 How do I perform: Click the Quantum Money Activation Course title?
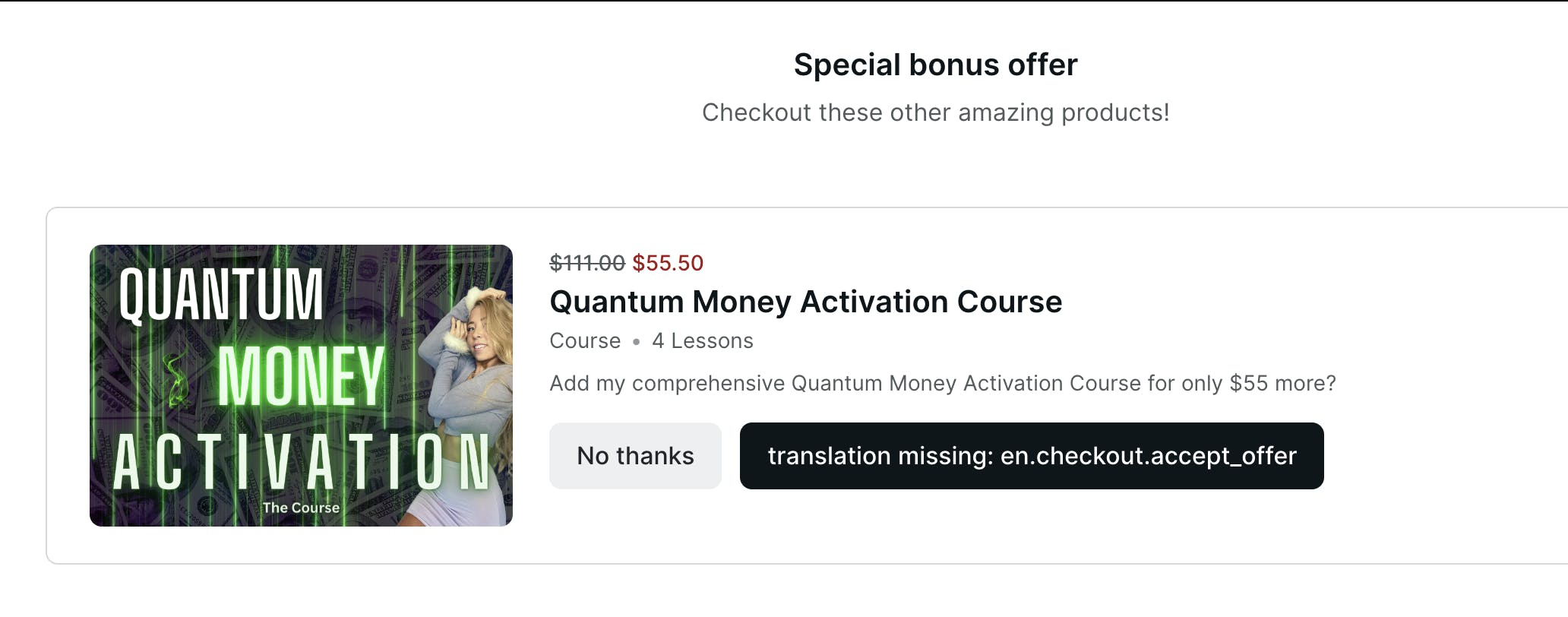[x=805, y=302]
